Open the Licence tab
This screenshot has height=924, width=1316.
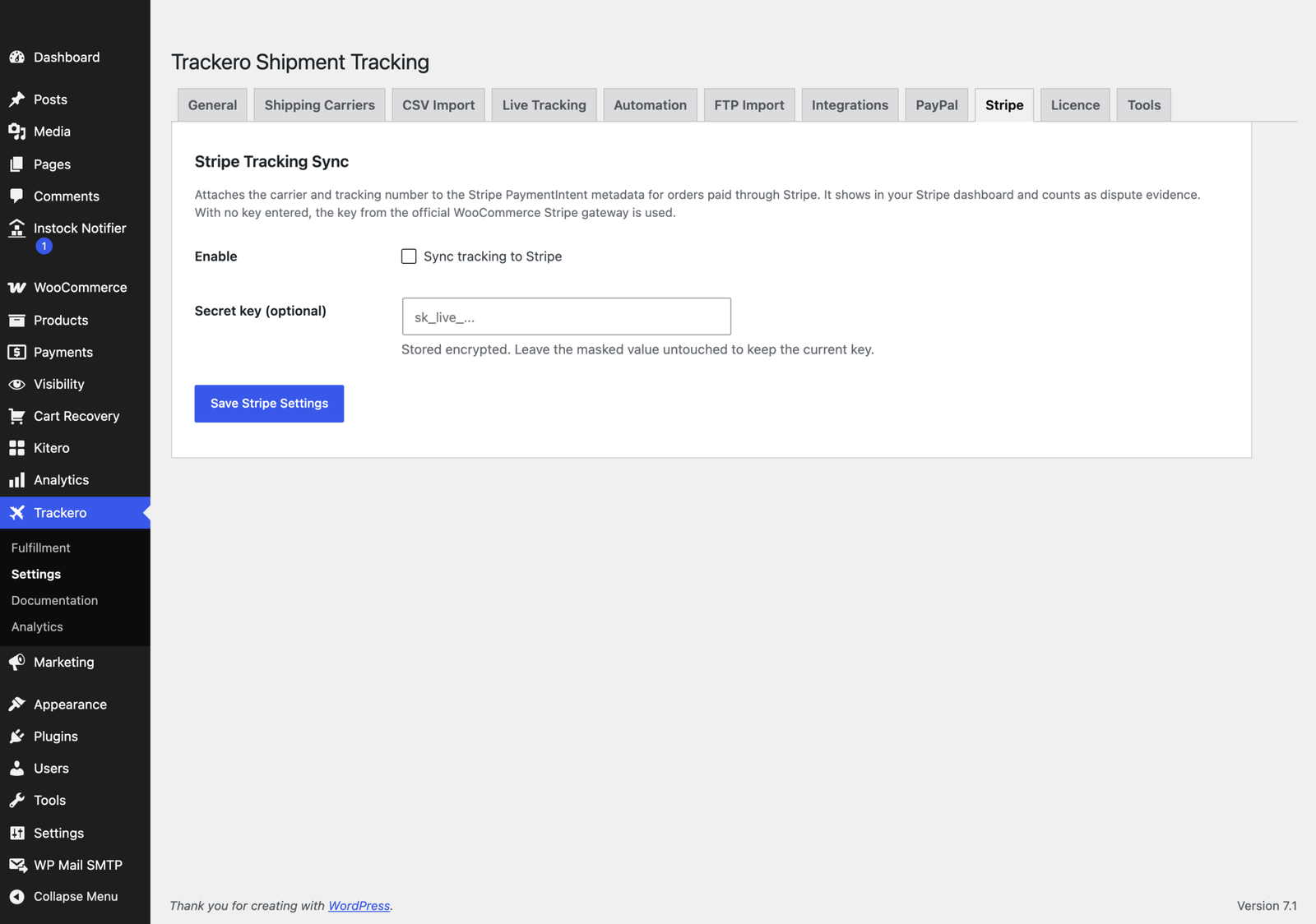[1075, 105]
